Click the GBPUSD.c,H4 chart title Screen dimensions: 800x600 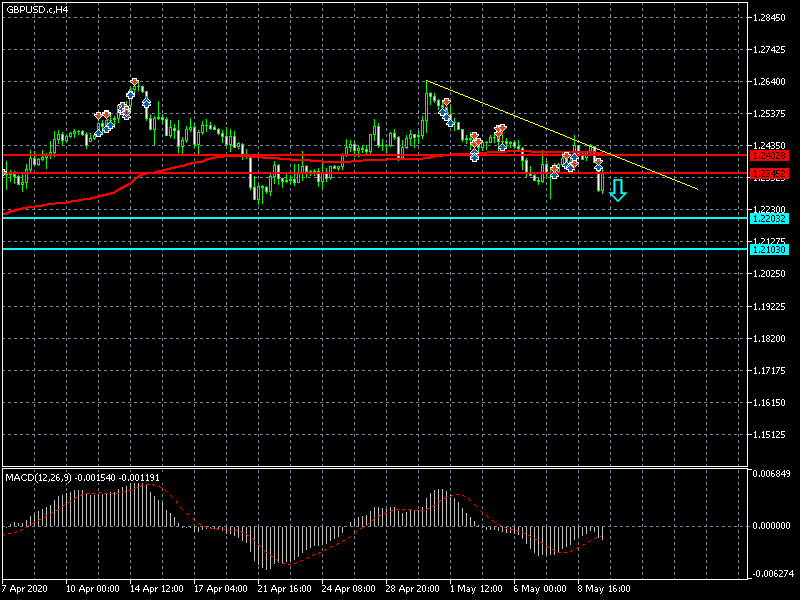(37, 9)
